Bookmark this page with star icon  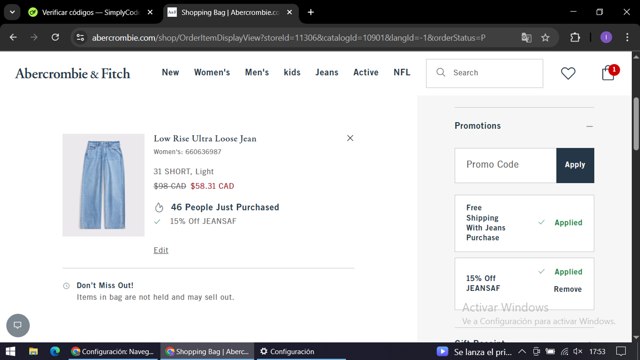545,38
